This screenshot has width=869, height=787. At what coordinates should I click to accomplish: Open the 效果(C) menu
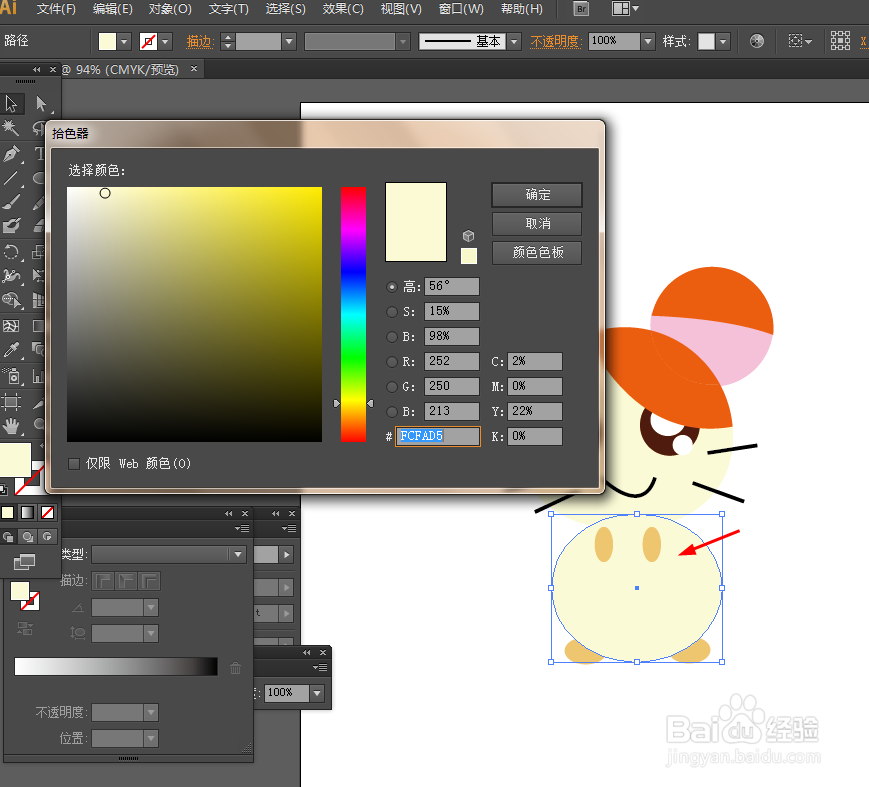click(x=343, y=9)
